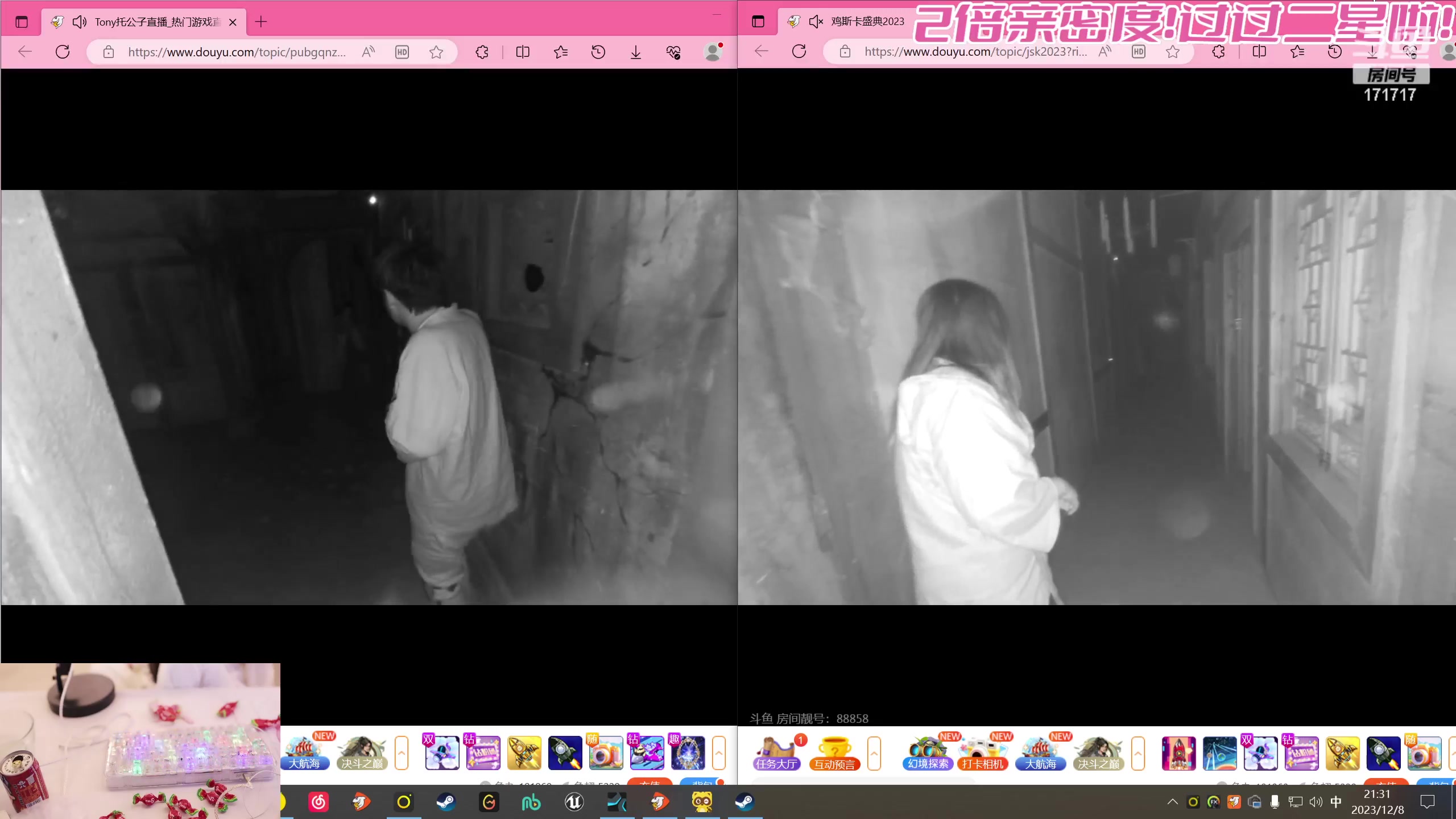
Task: Open browser extensions in left window
Action: click(482, 52)
